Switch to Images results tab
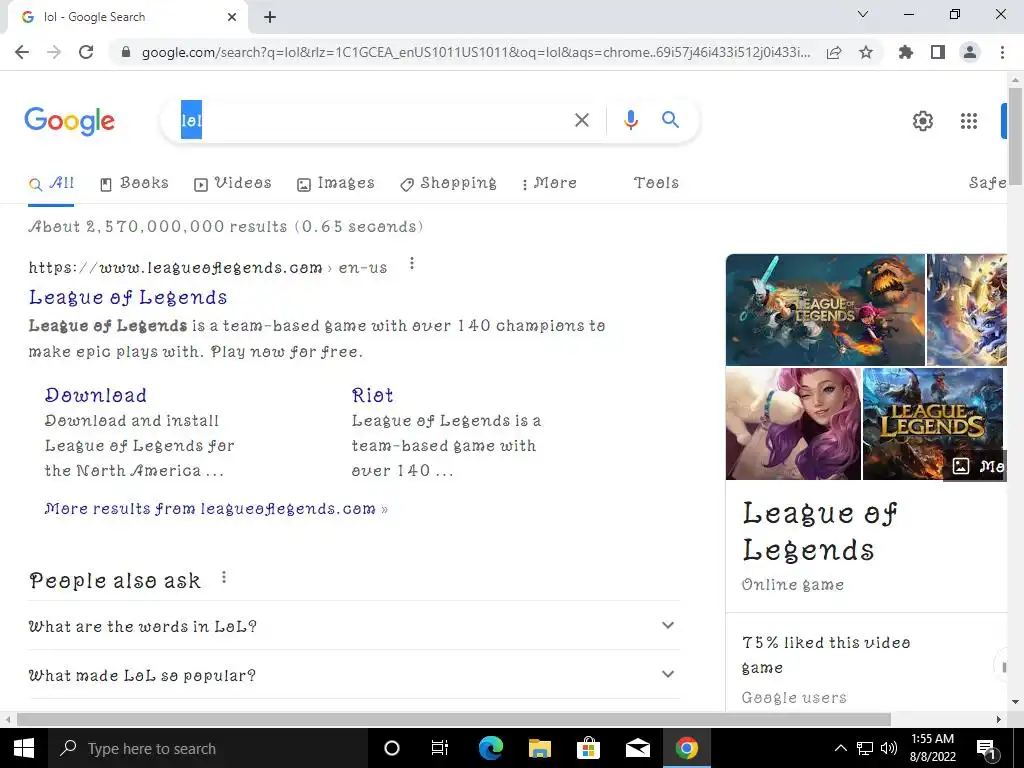Screen dimensions: 1024x768 click(x=336, y=184)
